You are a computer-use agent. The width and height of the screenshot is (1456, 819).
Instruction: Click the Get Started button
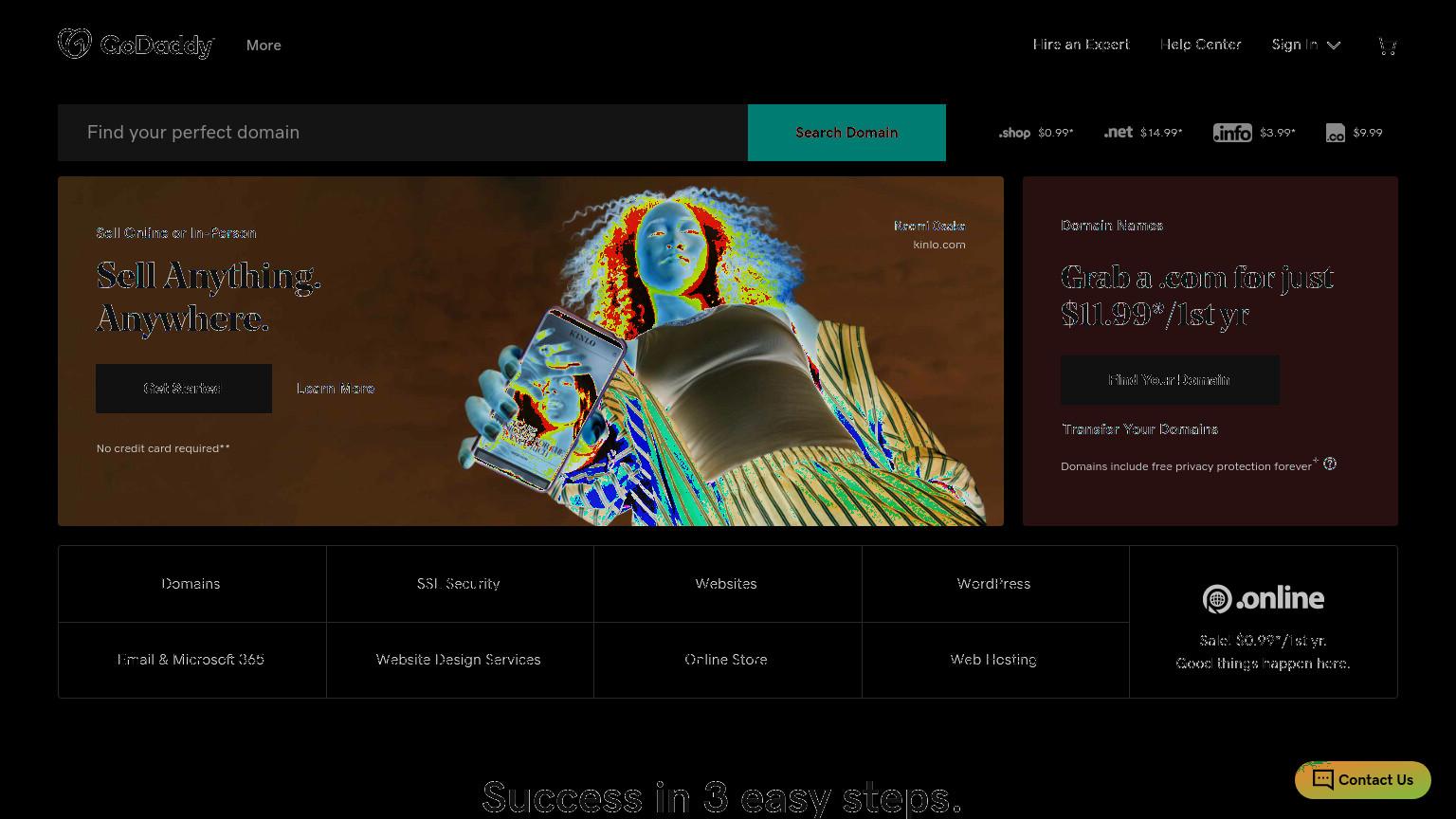tap(184, 389)
